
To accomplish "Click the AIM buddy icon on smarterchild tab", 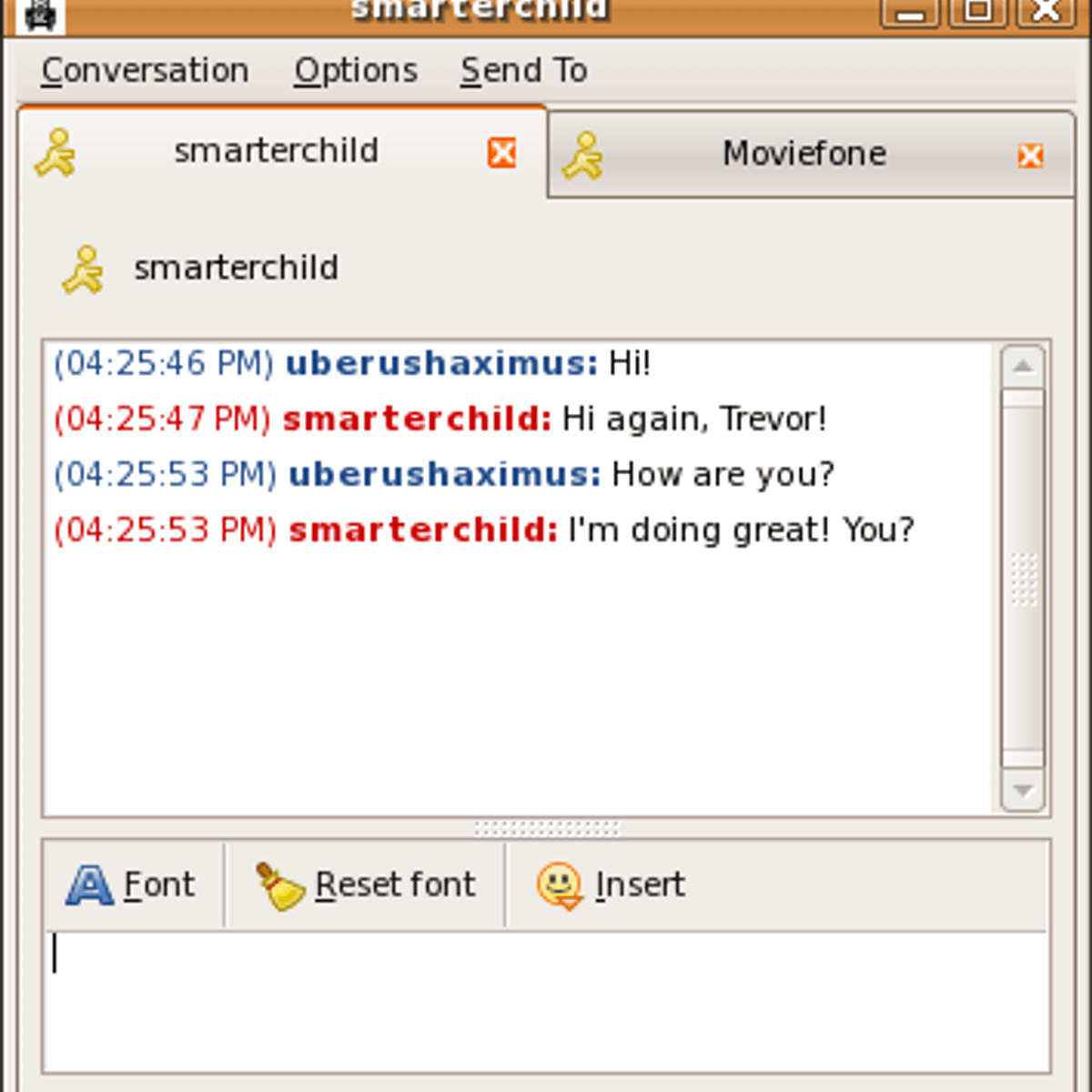I will click(56, 152).
